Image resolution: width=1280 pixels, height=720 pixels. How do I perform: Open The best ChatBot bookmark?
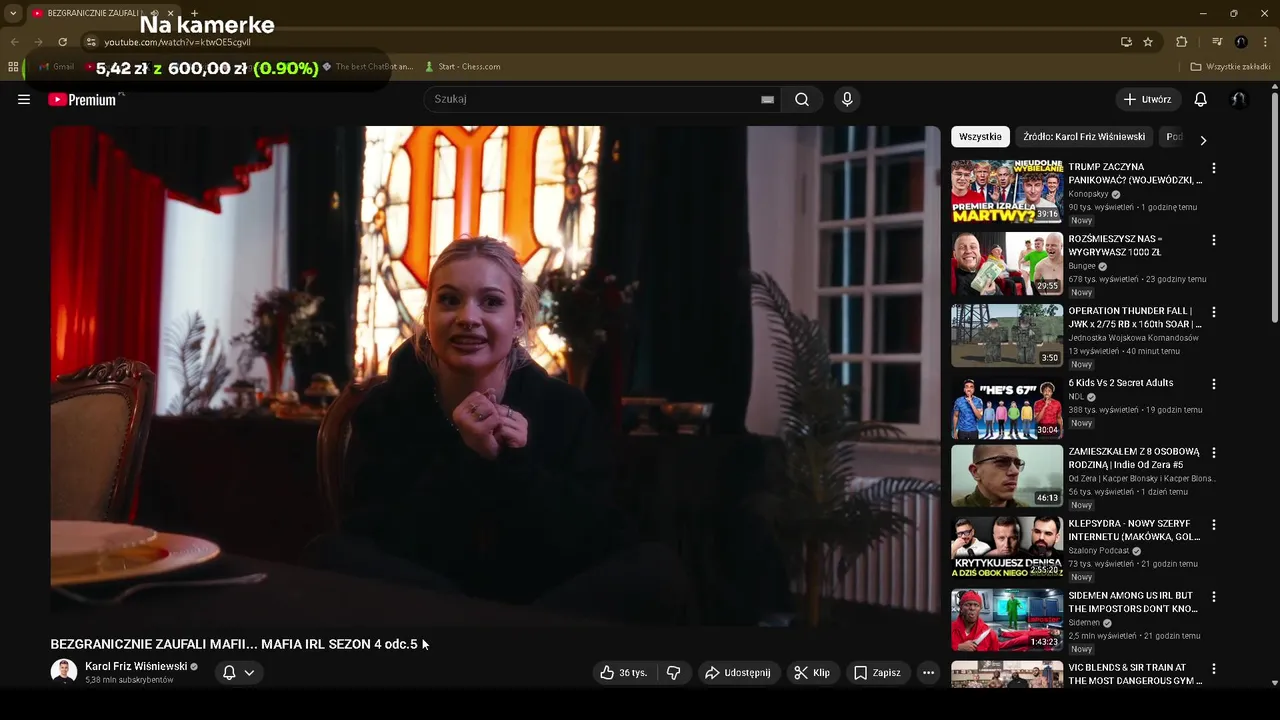click(x=367, y=67)
